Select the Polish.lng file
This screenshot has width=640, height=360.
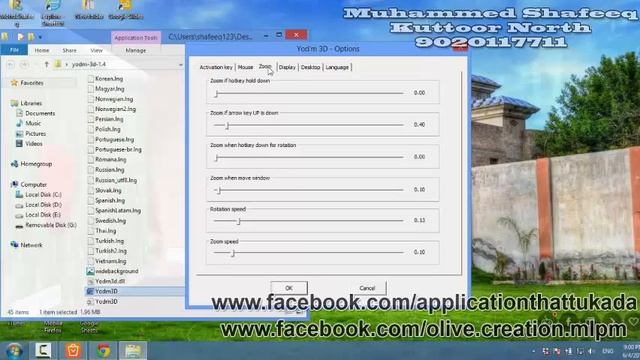click(x=108, y=129)
